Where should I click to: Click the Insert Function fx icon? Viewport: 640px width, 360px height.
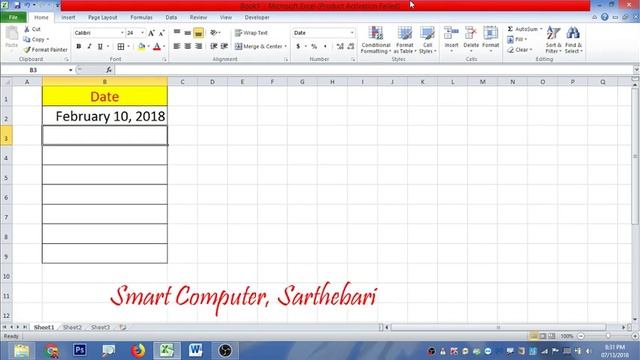(109, 70)
